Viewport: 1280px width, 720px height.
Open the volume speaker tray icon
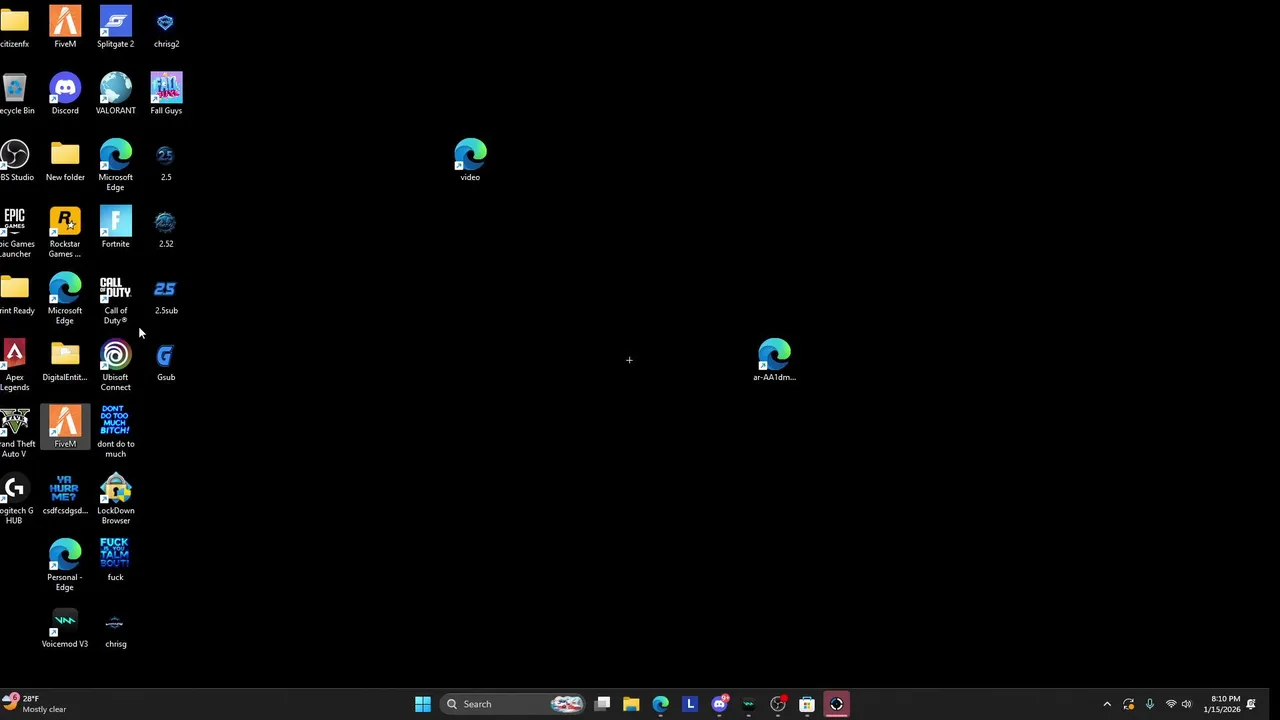1187,704
